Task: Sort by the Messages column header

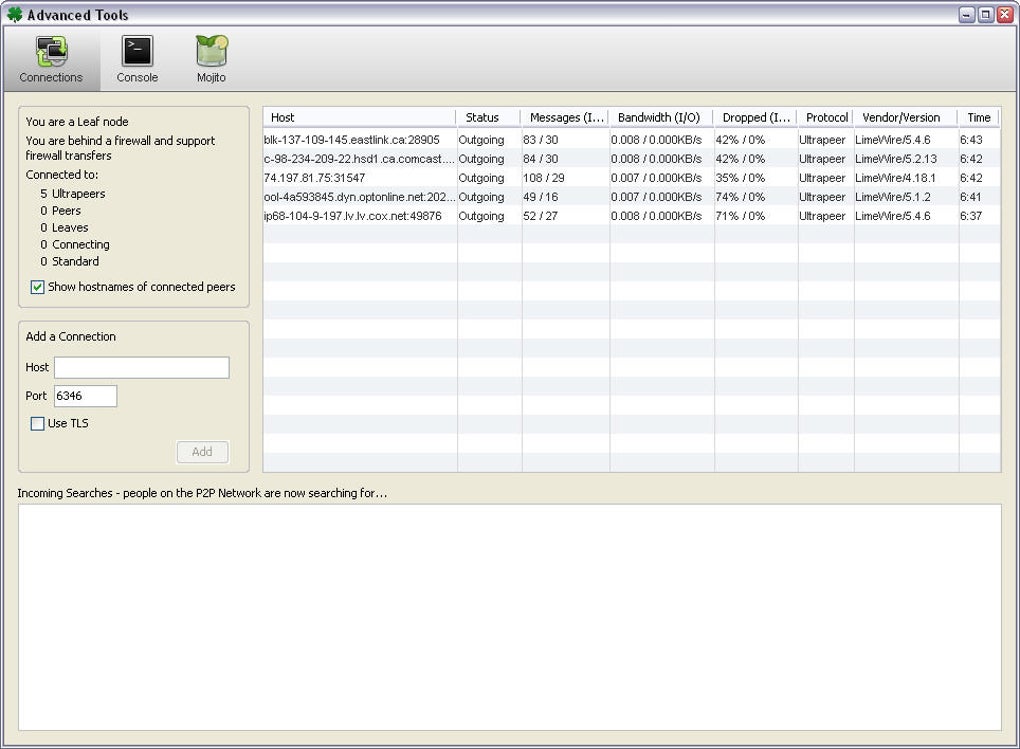Action: [565, 118]
